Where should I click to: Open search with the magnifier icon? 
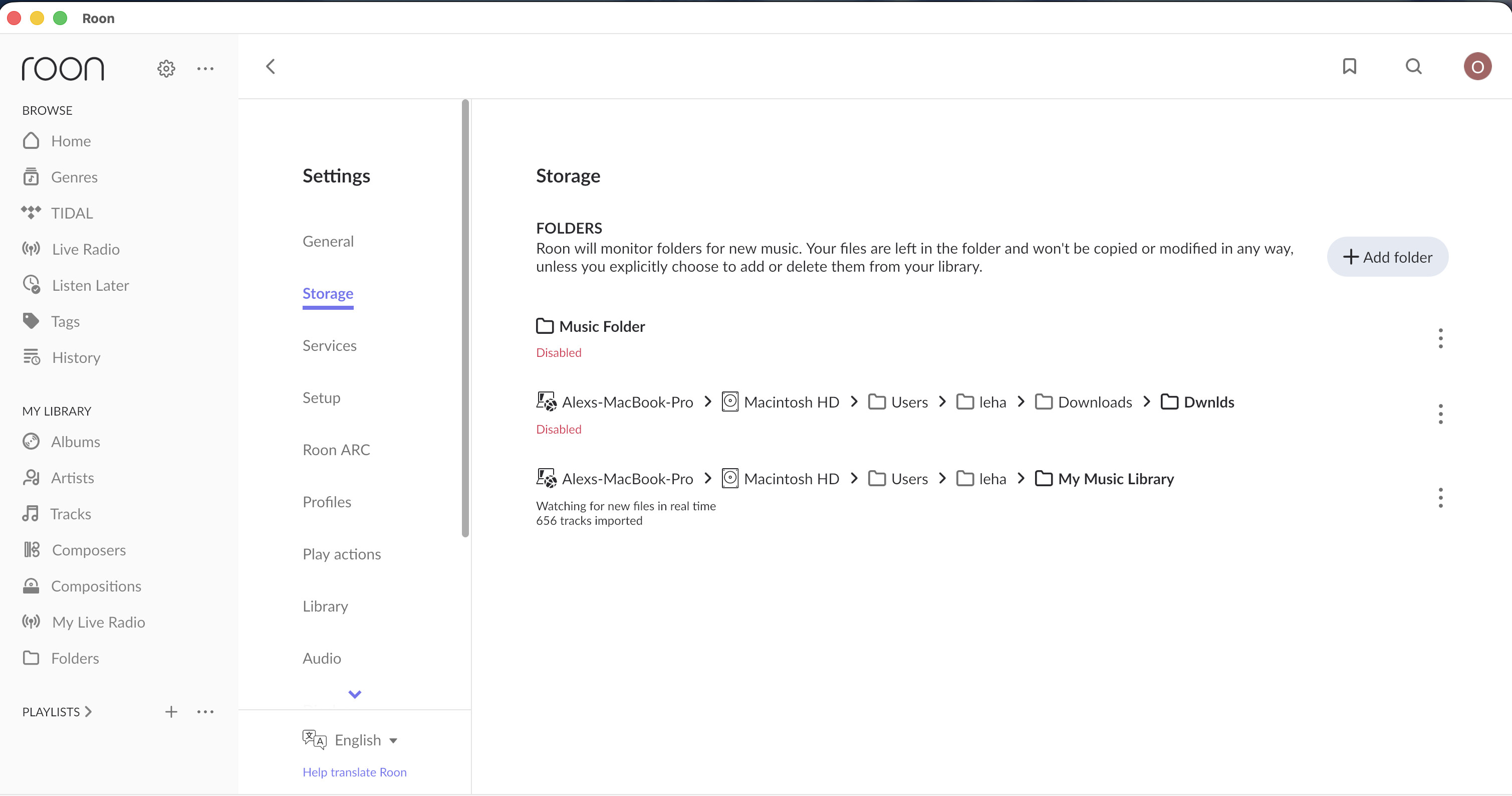tap(1413, 66)
